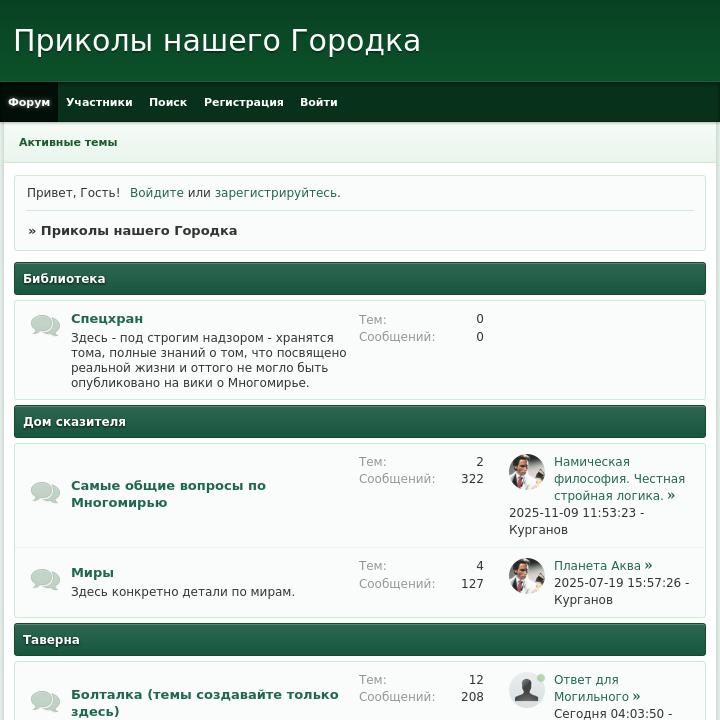Click default avatar next to Ответ для Могильного

[527, 690]
